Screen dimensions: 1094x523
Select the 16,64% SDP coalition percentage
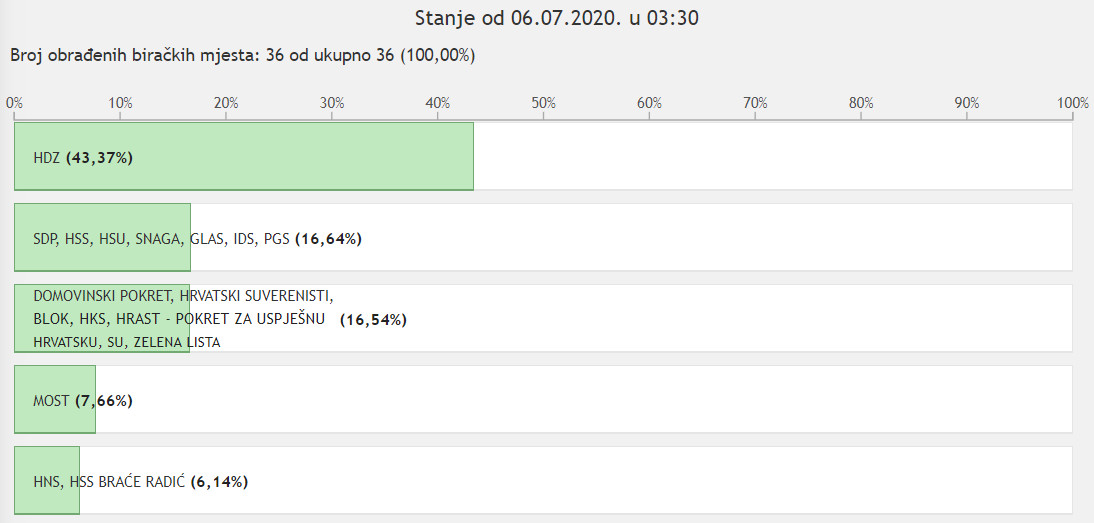(x=329, y=239)
